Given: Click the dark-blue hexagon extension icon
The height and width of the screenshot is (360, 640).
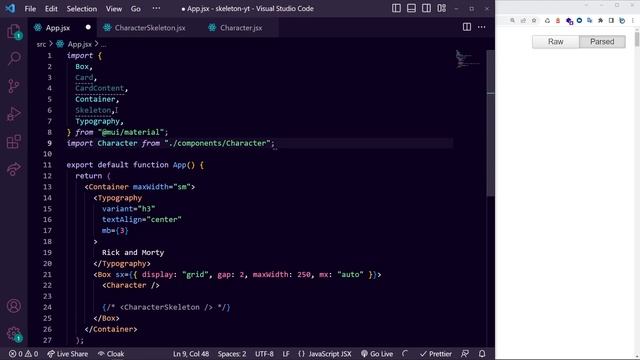Looking at the screenshot, I should [569, 21].
